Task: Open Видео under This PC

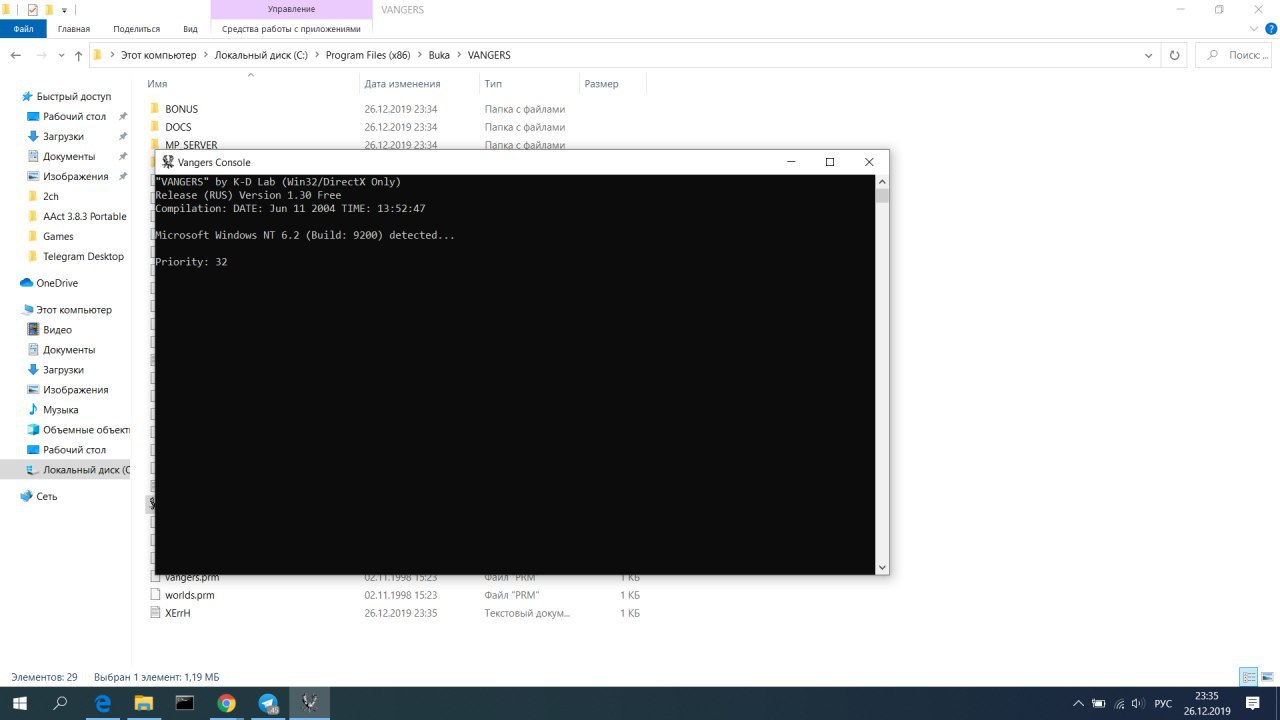Action: tap(57, 330)
